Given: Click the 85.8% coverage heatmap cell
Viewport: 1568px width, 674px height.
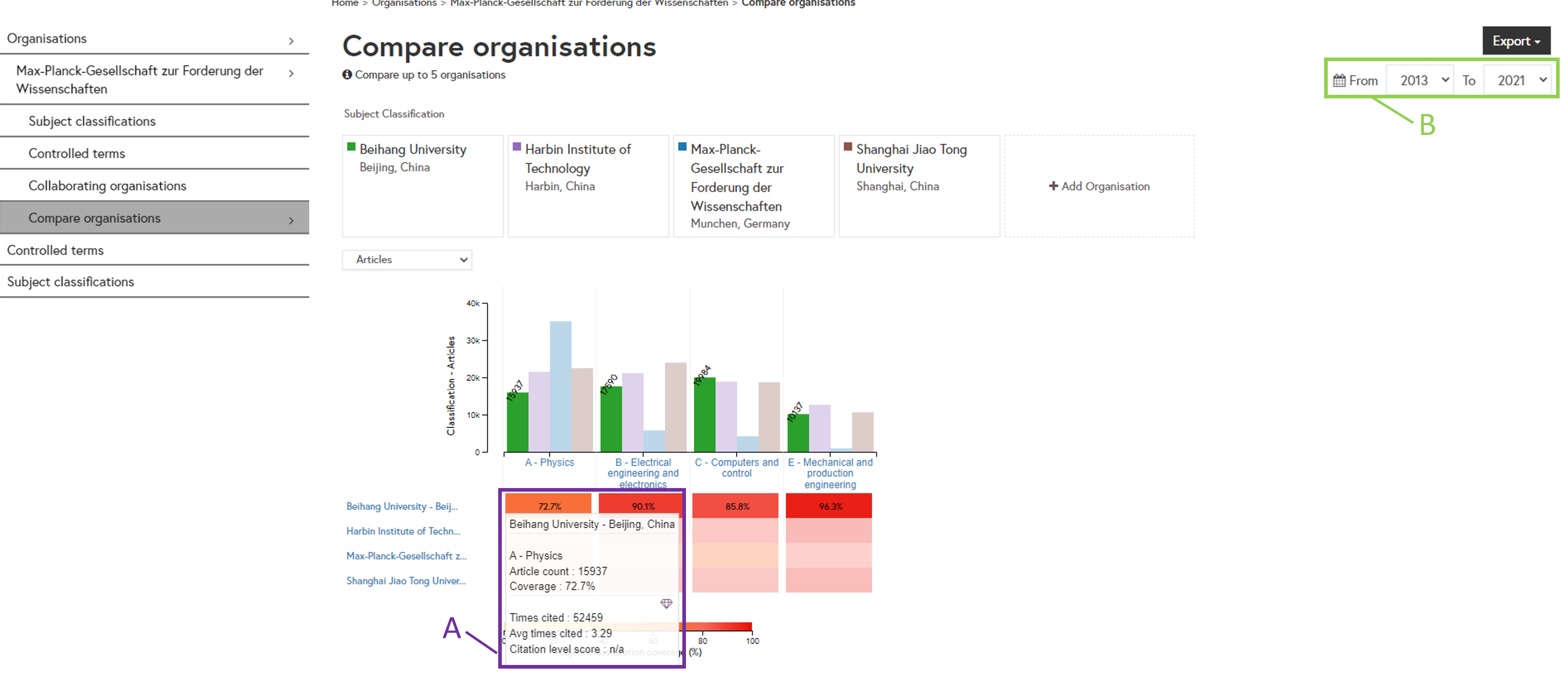Looking at the screenshot, I should click(735, 506).
